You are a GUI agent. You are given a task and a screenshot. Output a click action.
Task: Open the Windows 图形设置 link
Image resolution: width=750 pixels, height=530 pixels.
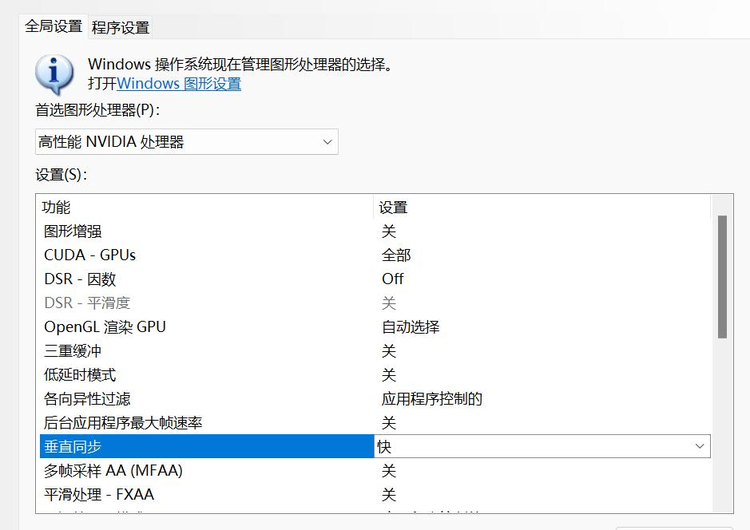click(179, 84)
